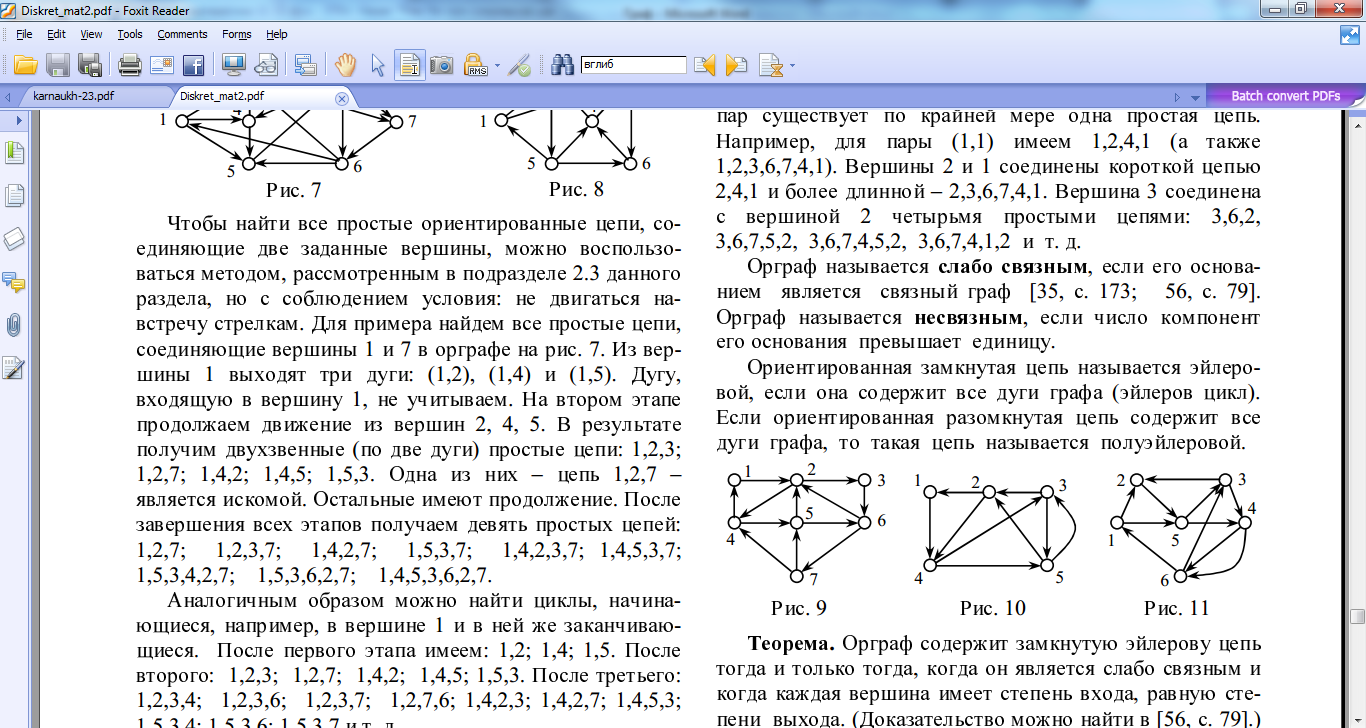Open the Pages thumbnails panel icon
1366x728 pixels.
(x=14, y=196)
